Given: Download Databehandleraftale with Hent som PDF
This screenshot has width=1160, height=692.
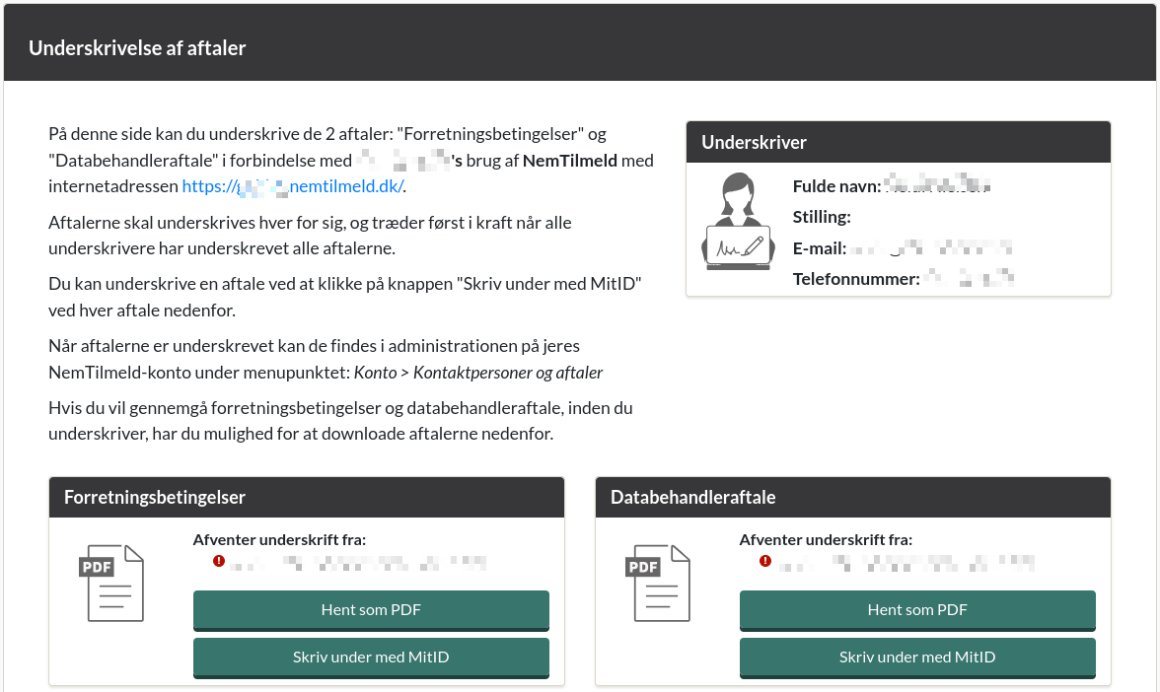Looking at the screenshot, I should coord(917,610).
